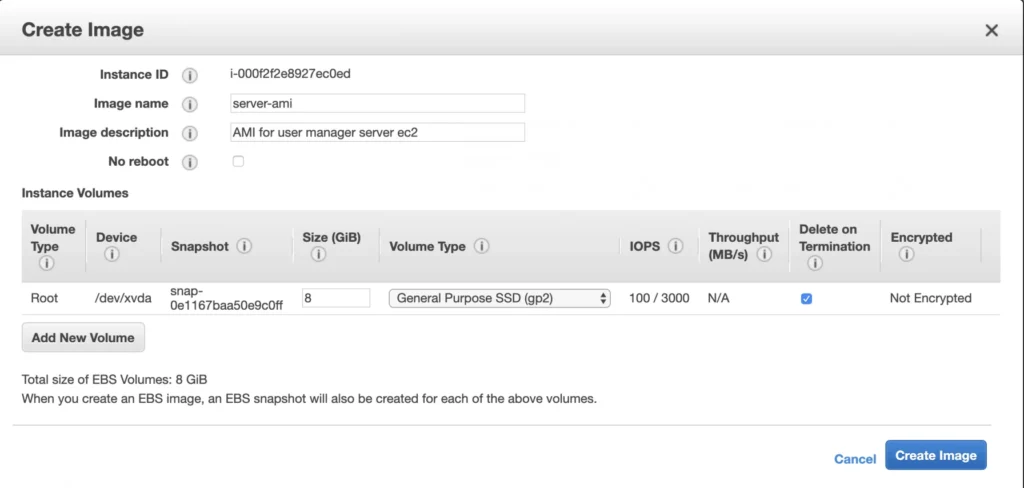Click the info icon next to Volume Type dropdown header
Screen dimensions: 1024x488
[482, 246]
